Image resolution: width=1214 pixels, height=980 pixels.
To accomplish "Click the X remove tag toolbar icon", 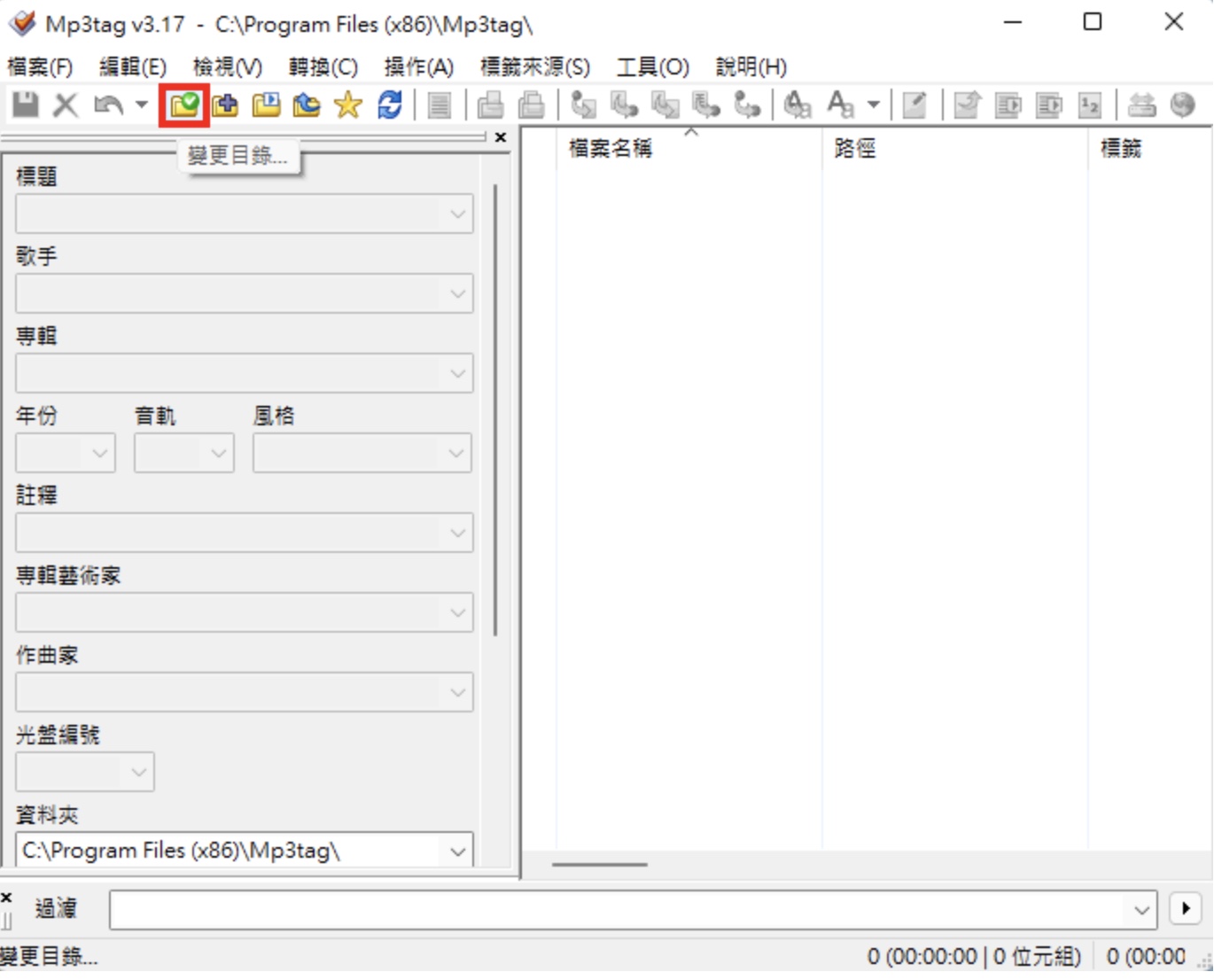I will (x=66, y=105).
